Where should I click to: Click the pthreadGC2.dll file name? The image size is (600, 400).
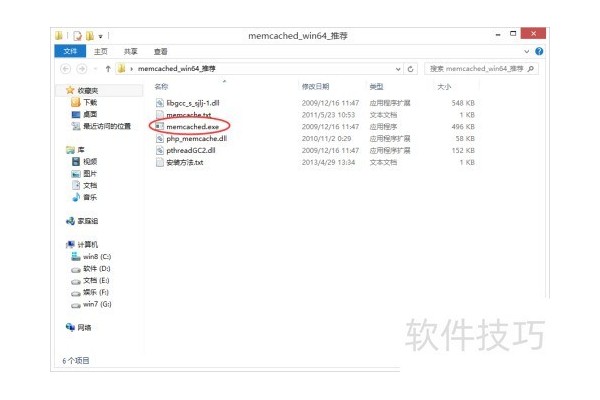click(x=191, y=150)
